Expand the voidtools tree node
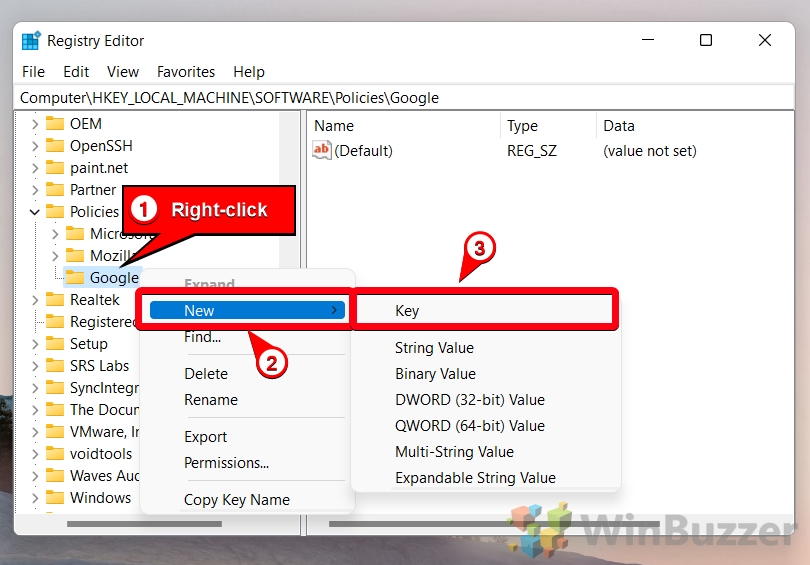810x565 pixels. coord(35,454)
